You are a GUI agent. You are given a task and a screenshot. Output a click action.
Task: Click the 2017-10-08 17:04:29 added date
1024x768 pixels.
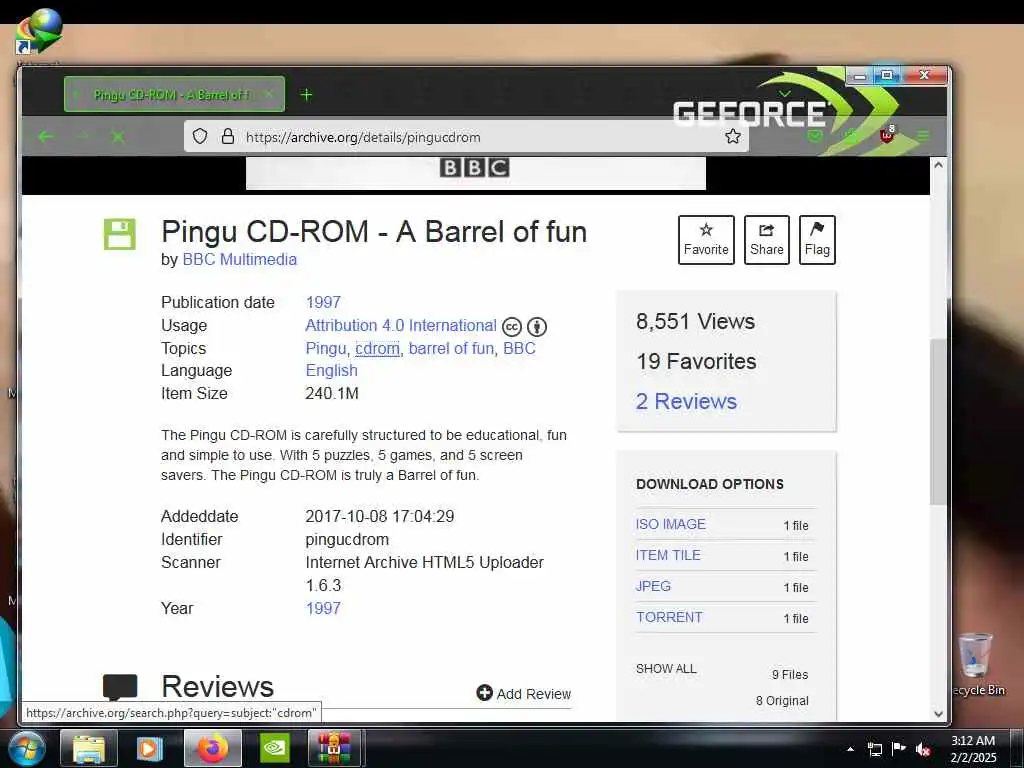coord(379,516)
